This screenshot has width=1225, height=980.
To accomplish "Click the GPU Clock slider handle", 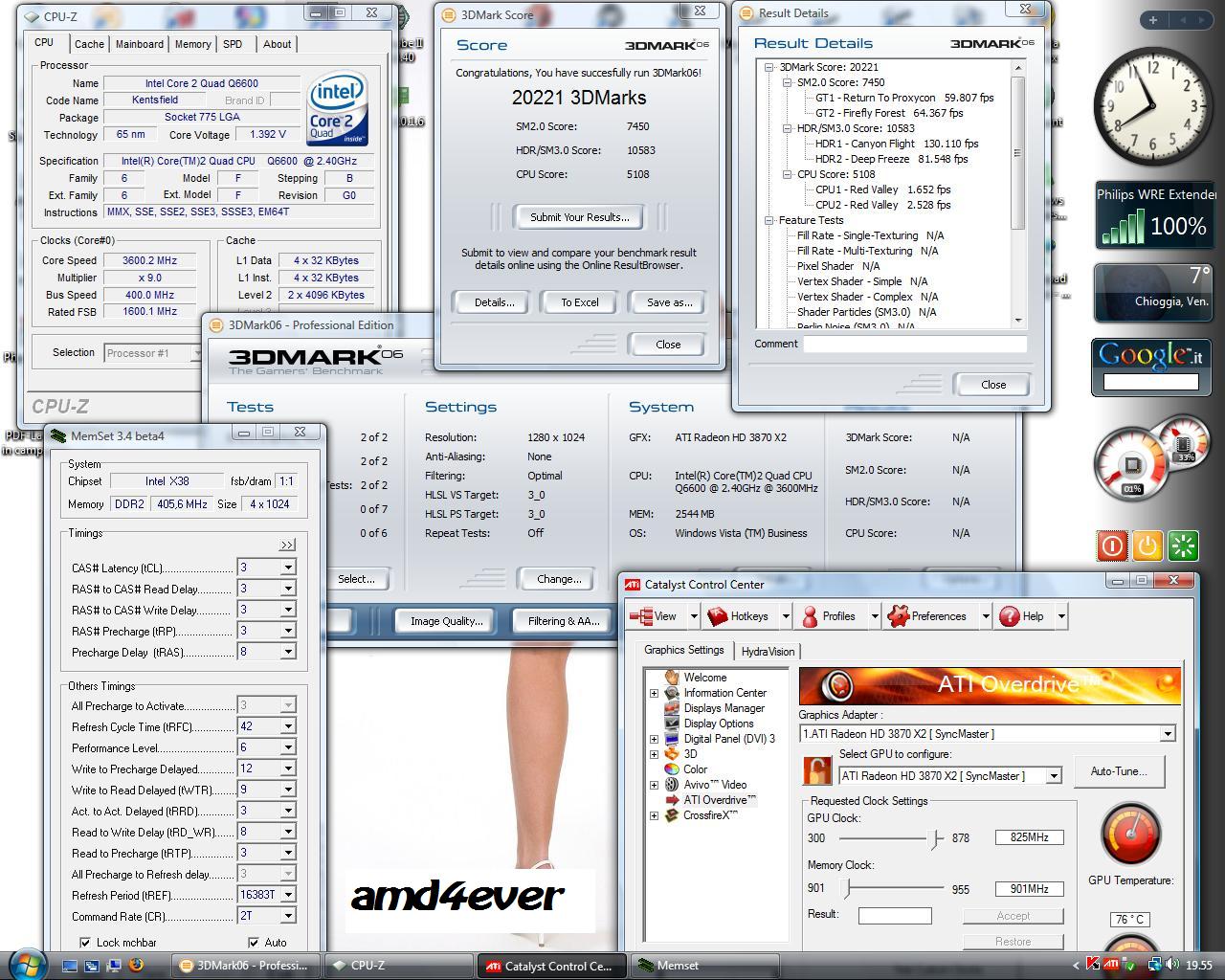I will [935, 838].
